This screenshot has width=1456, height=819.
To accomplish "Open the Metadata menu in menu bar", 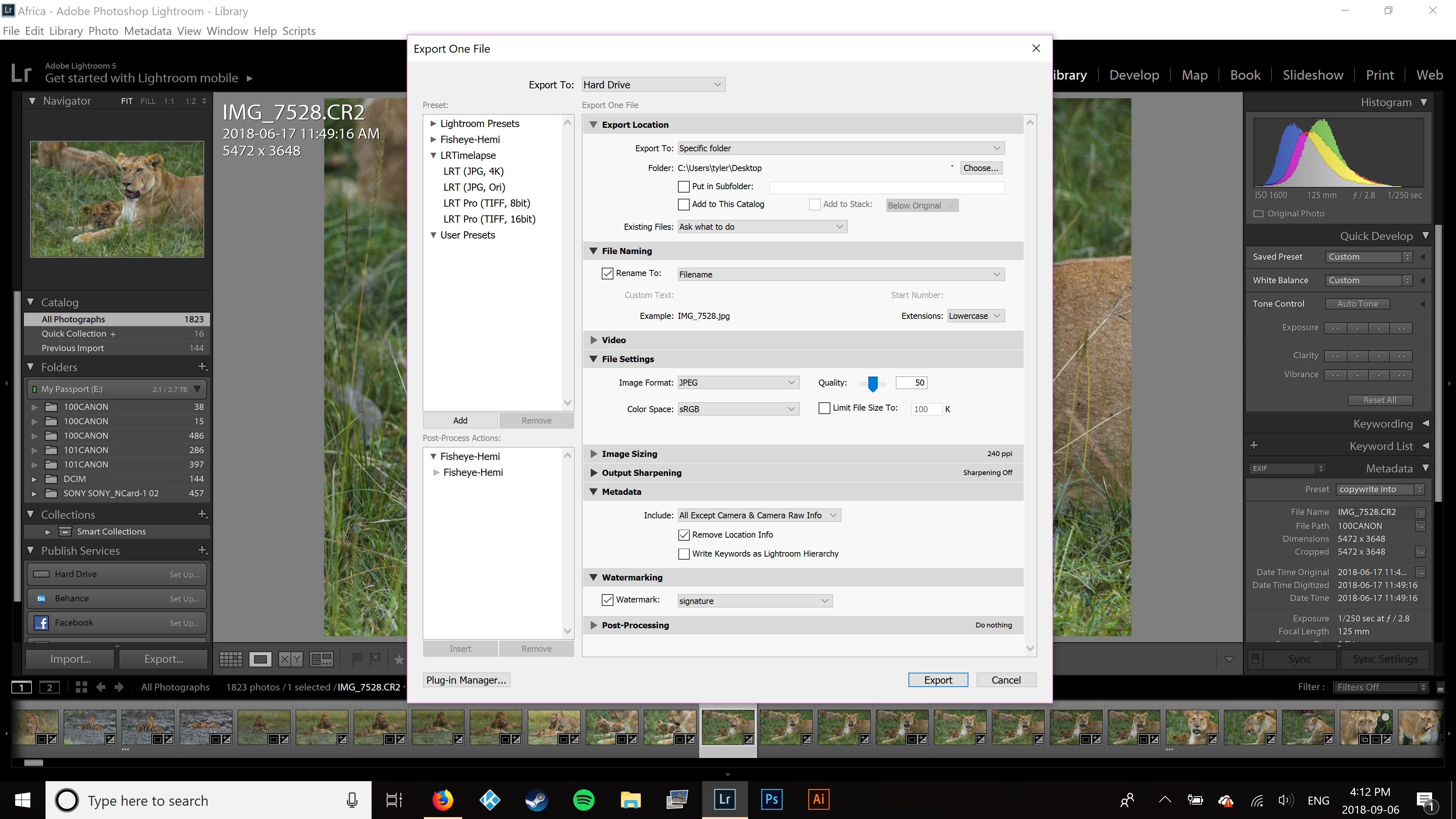I will click(x=147, y=31).
